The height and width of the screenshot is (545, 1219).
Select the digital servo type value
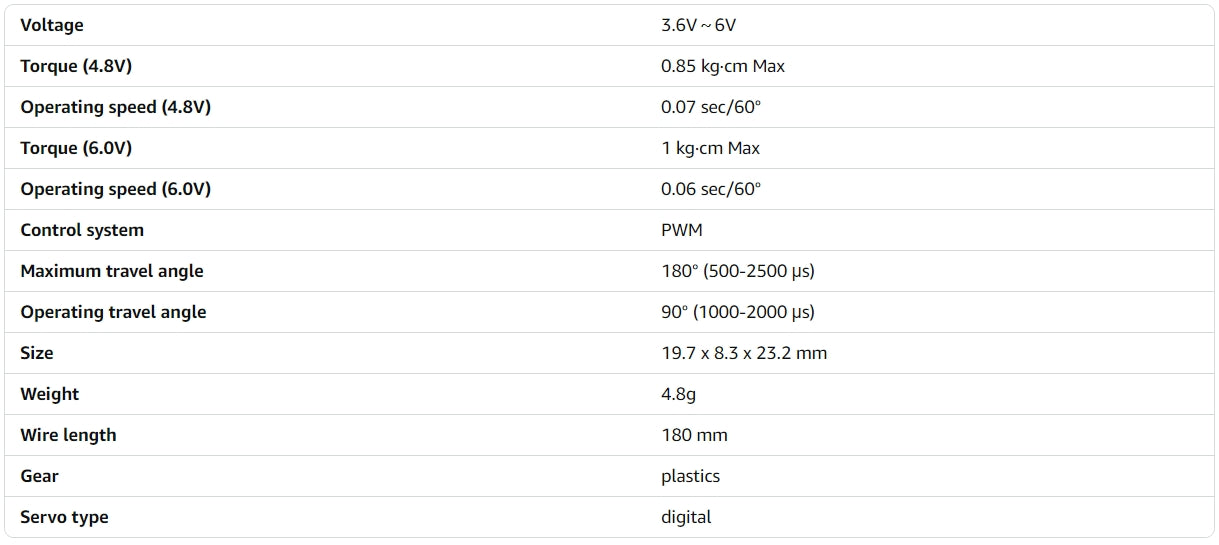[x=686, y=517]
